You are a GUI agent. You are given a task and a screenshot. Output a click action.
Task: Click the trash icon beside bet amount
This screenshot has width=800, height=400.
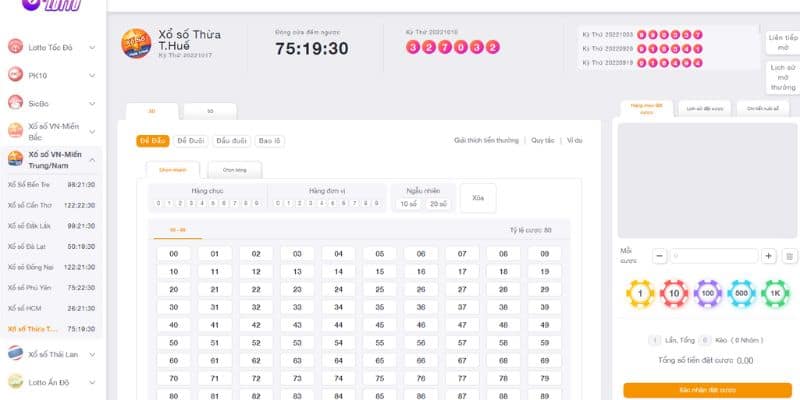pos(789,256)
